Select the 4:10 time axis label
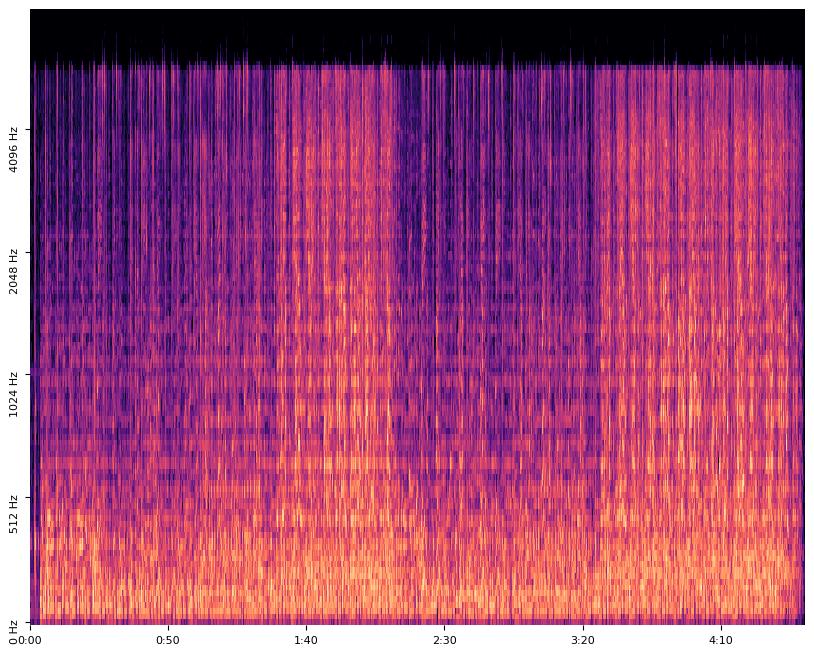Image resolution: width=814 pixels, height=655 pixels. tap(721, 640)
